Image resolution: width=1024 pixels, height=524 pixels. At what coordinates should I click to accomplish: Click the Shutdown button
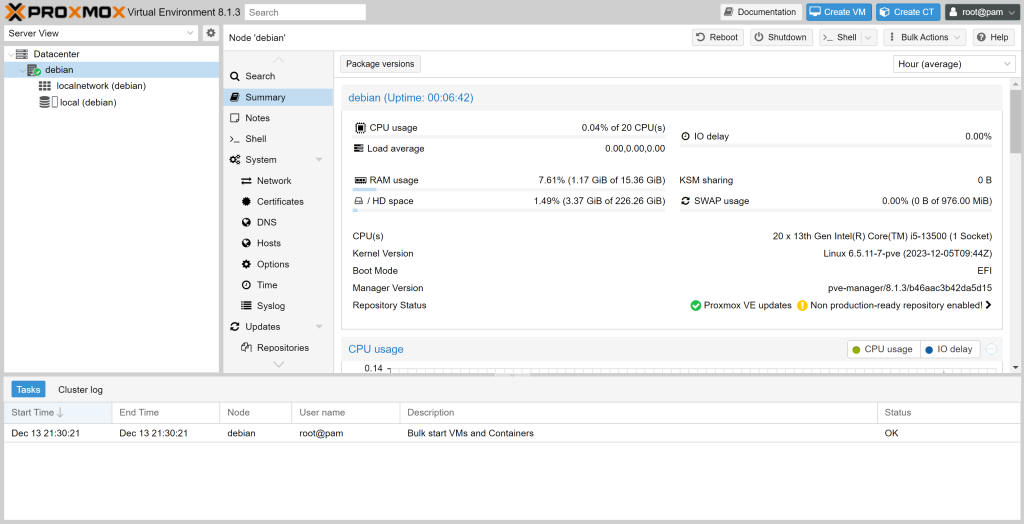click(781, 37)
